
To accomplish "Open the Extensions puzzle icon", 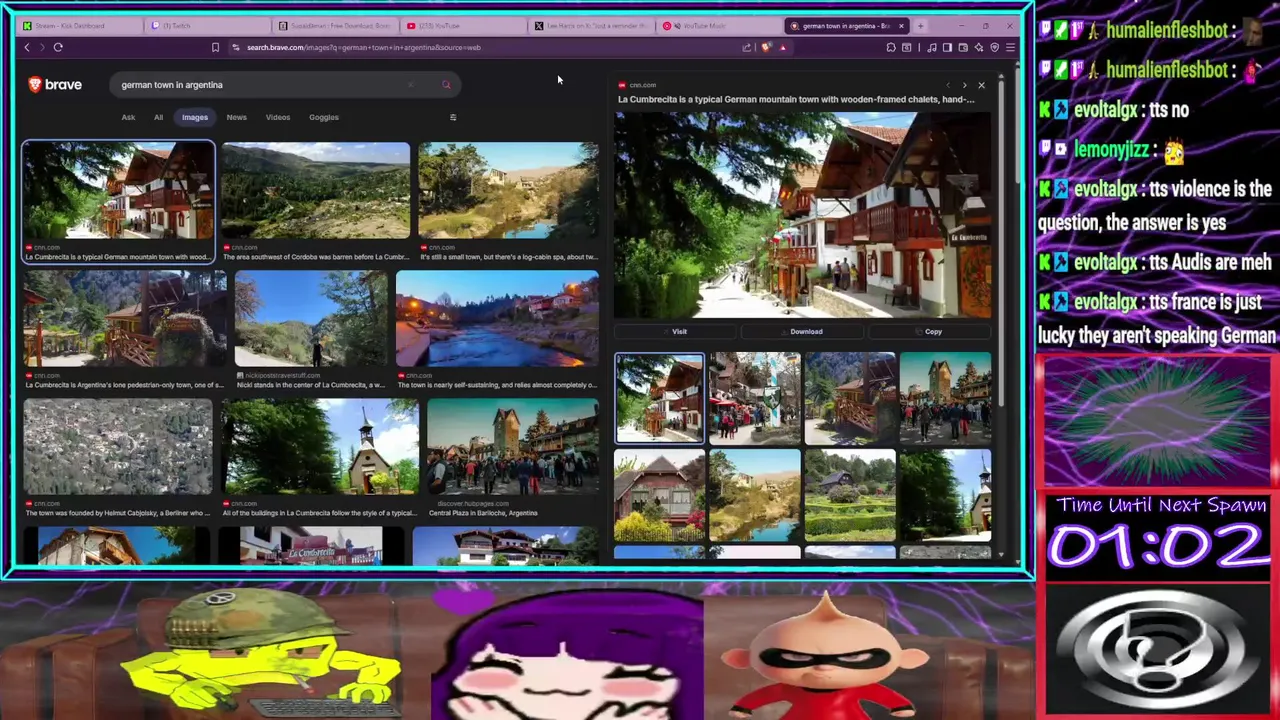I will (891, 47).
